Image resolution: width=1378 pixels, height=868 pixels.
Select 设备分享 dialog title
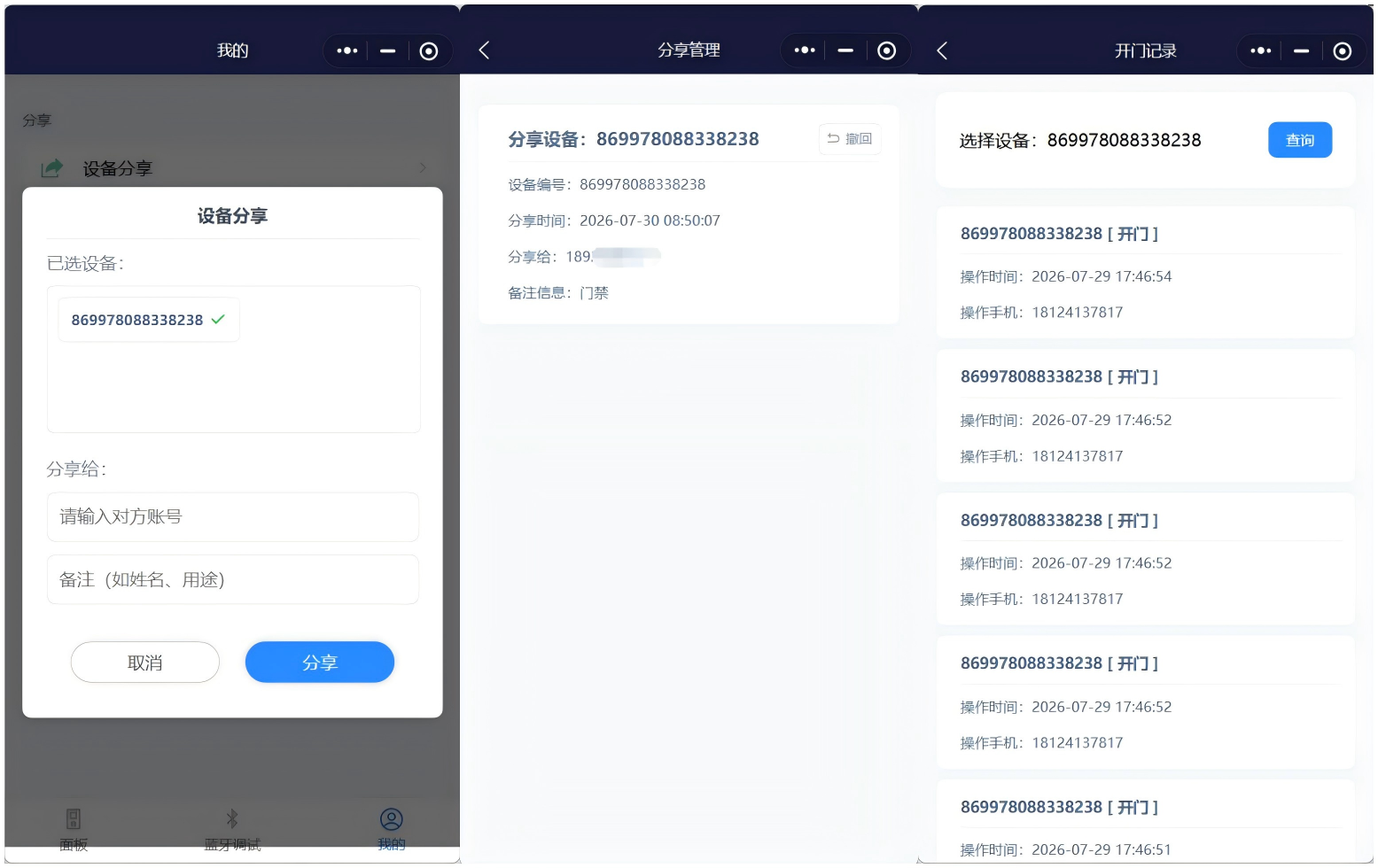[x=232, y=216]
